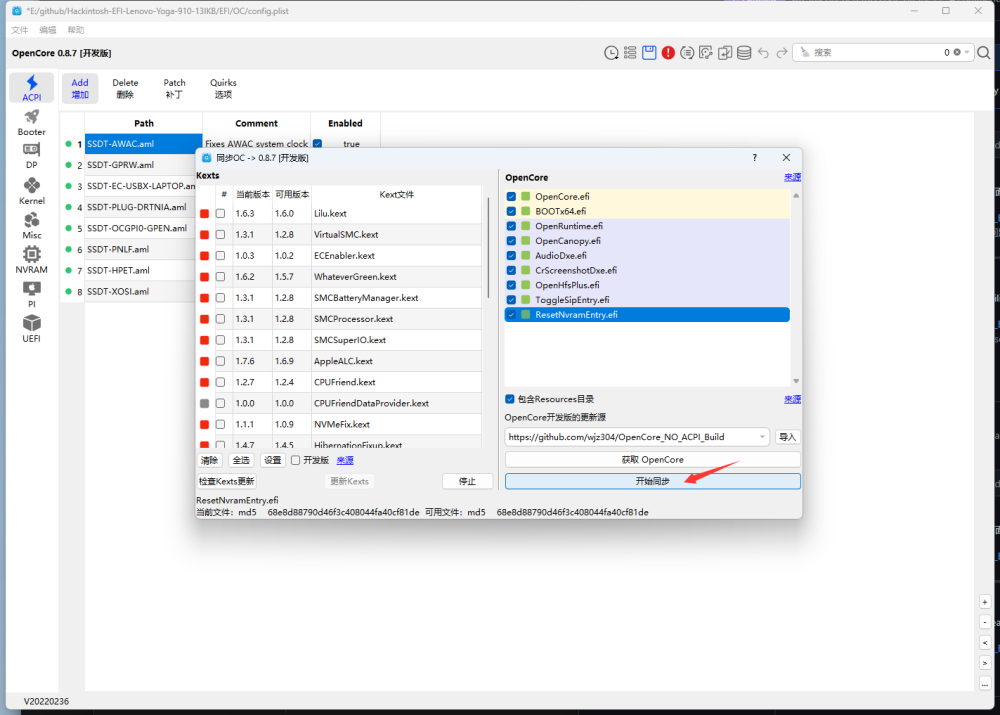
Task: Click the 获取 OpenCore button
Action: 652,460
